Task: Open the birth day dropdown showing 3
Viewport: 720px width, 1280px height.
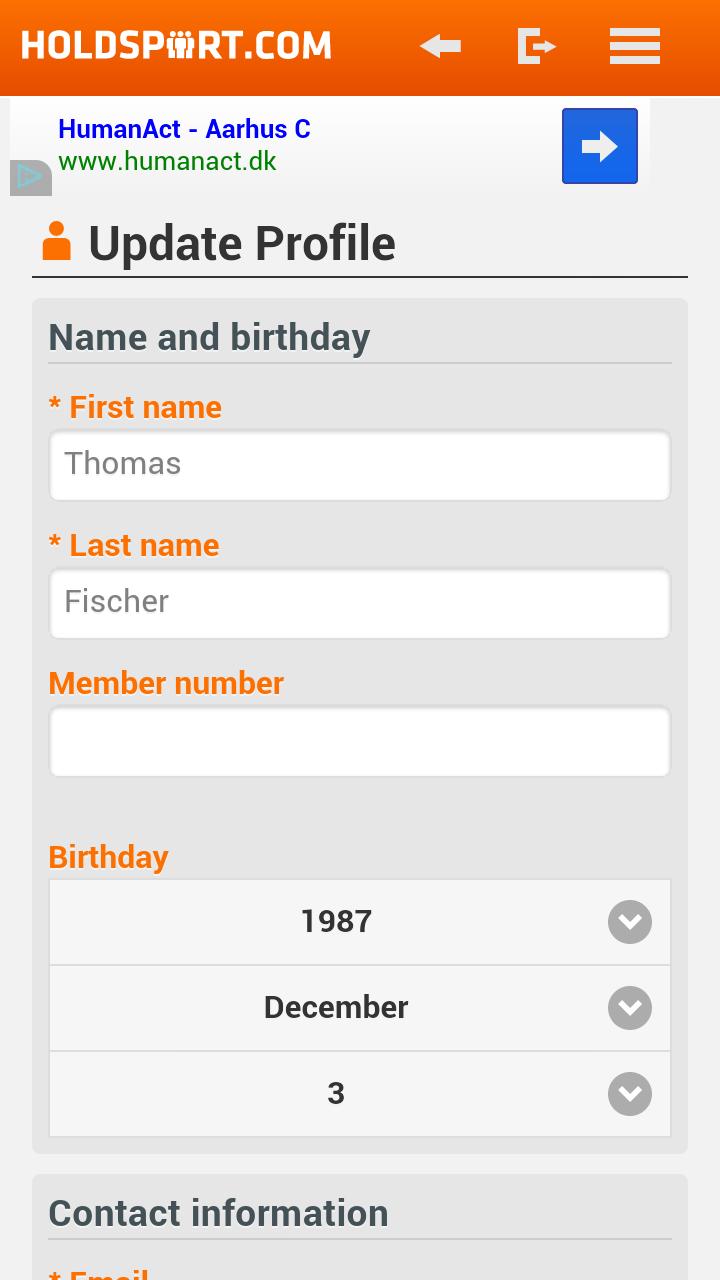Action: click(x=337, y=1094)
